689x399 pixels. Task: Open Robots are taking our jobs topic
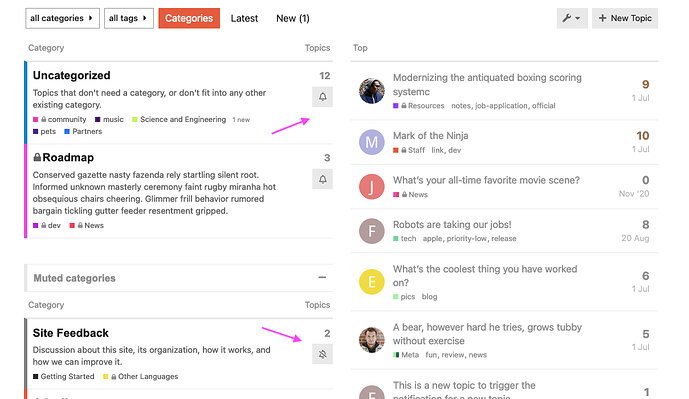click(x=452, y=225)
